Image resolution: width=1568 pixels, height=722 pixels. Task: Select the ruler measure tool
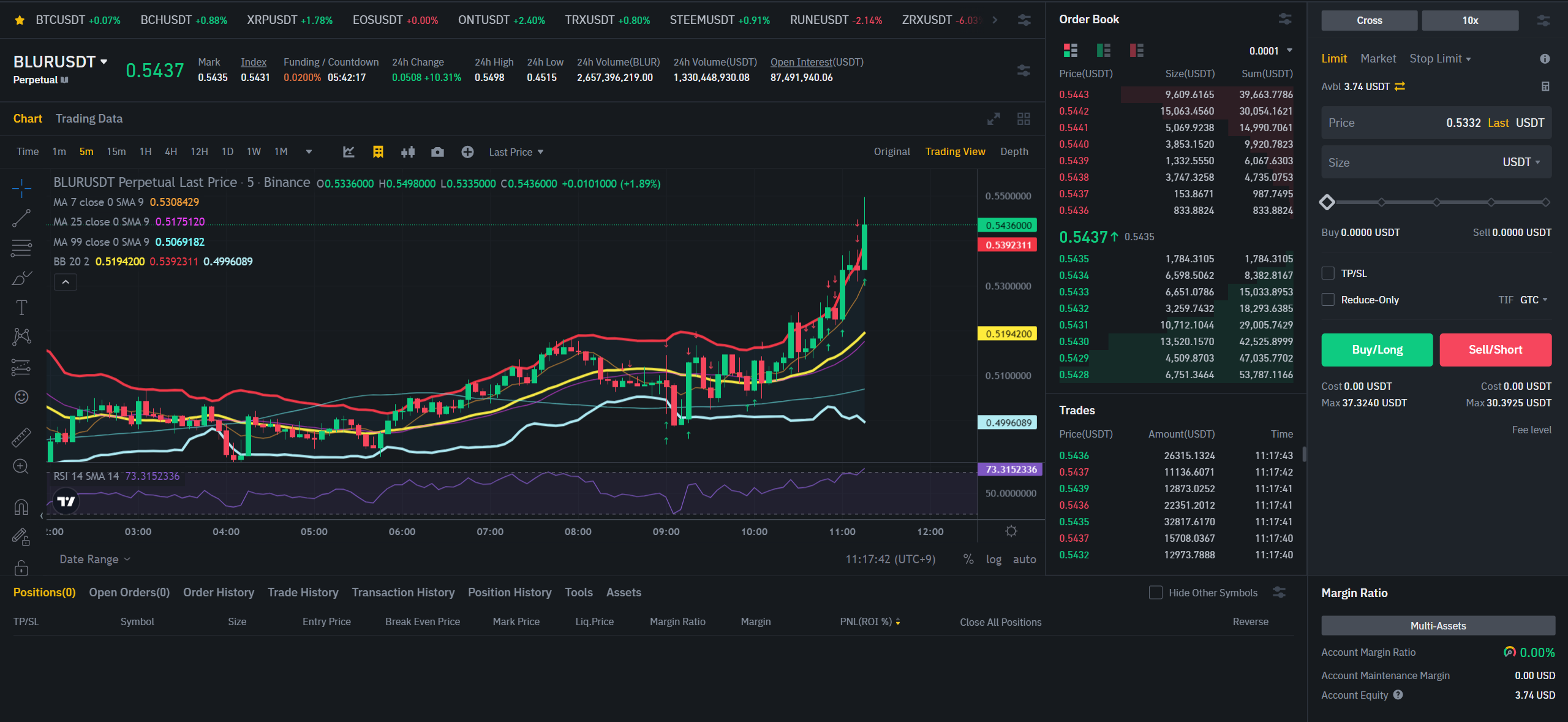[21, 437]
